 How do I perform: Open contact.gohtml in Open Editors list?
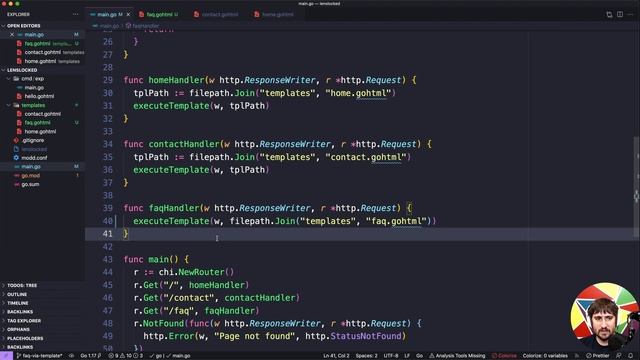(x=42, y=52)
